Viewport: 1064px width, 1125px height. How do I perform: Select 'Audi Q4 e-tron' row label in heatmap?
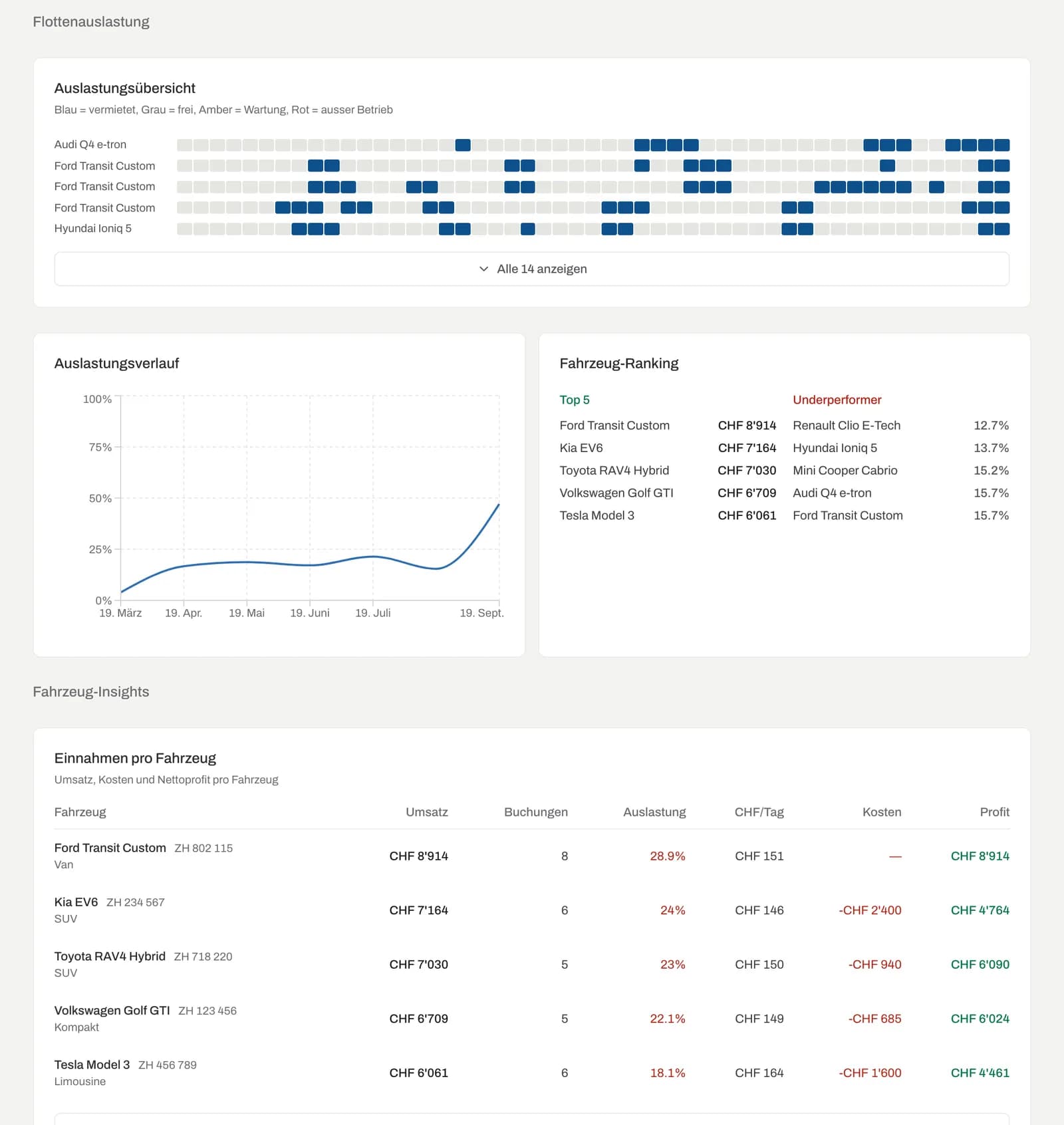point(90,144)
